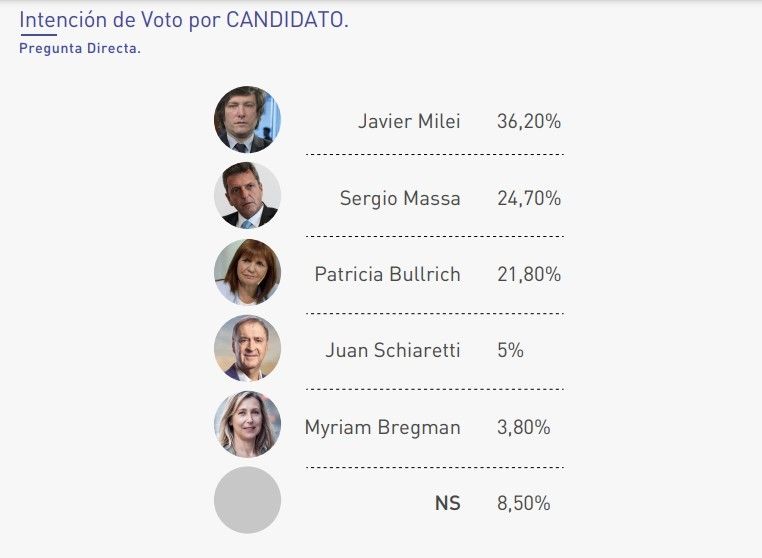This screenshot has height=558, width=762.
Task: Select the Myriam Bregman name text
Action: 383,427
